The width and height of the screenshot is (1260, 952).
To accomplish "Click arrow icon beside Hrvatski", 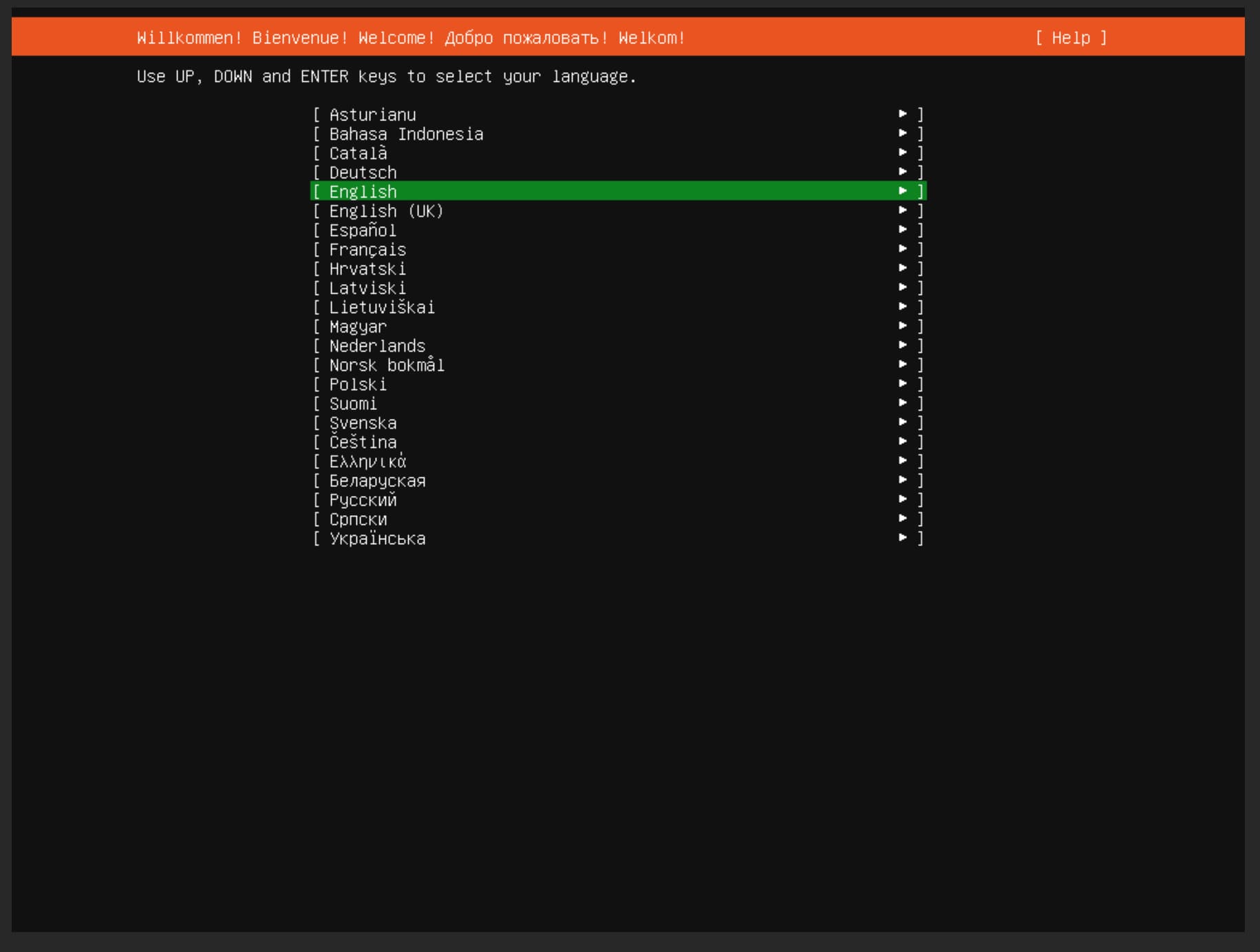I will 903,268.
